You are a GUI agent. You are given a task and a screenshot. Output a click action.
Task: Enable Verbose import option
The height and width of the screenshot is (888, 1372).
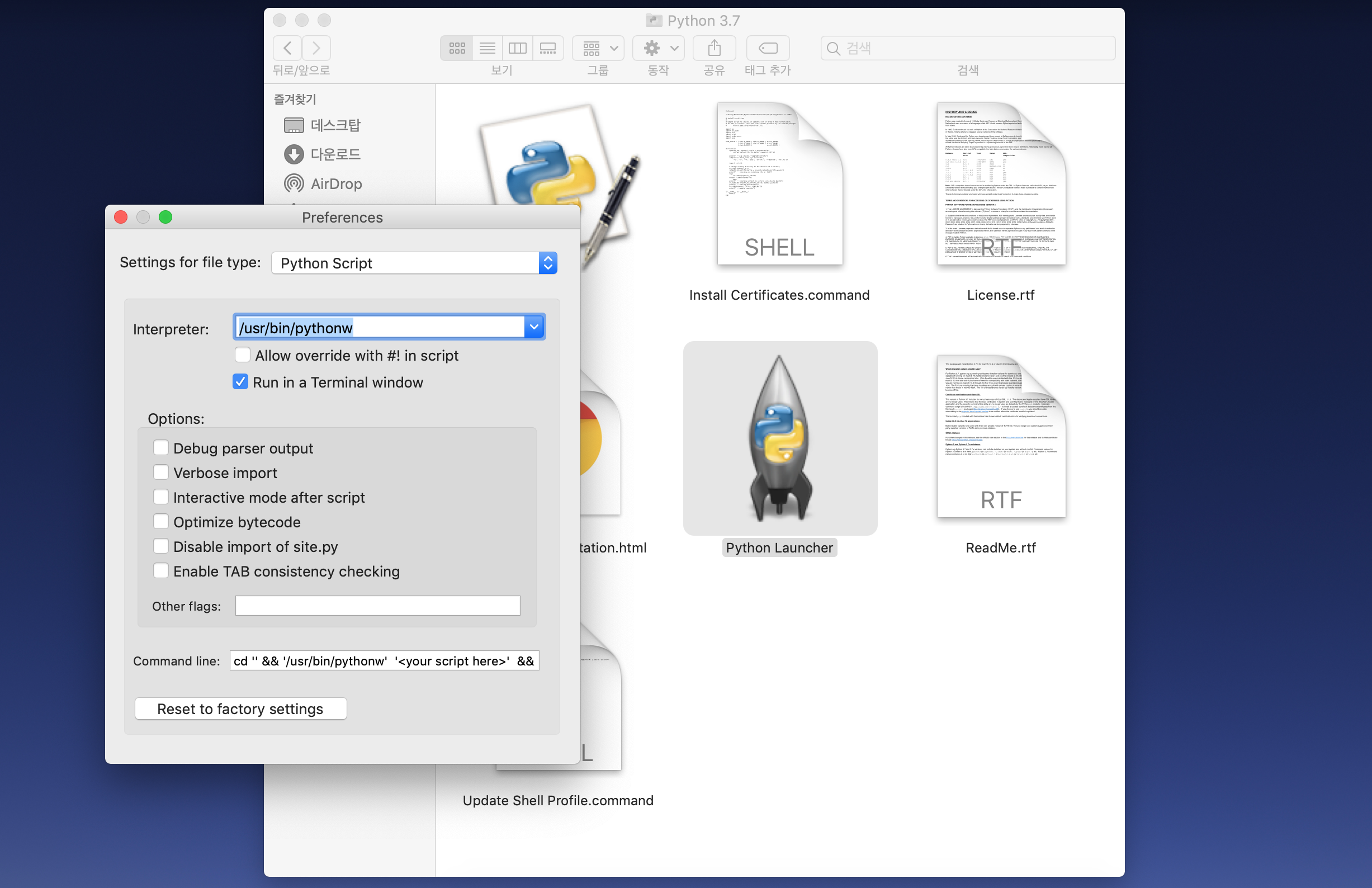[161, 473]
